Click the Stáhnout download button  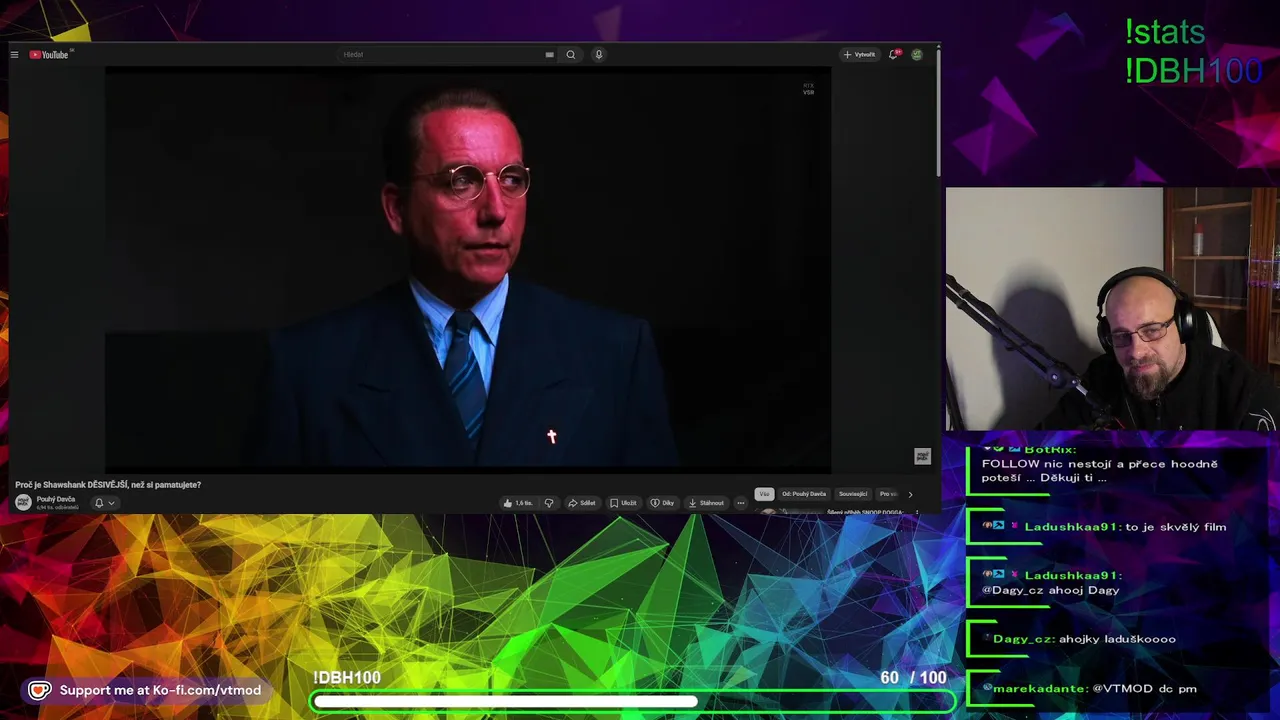(x=706, y=503)
